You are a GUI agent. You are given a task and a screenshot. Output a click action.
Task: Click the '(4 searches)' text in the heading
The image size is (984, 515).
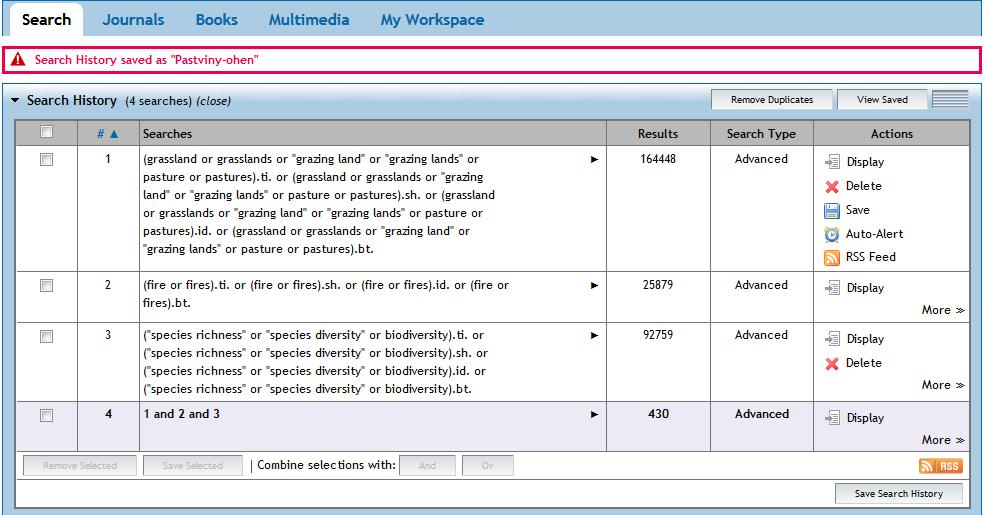(158, 101)
